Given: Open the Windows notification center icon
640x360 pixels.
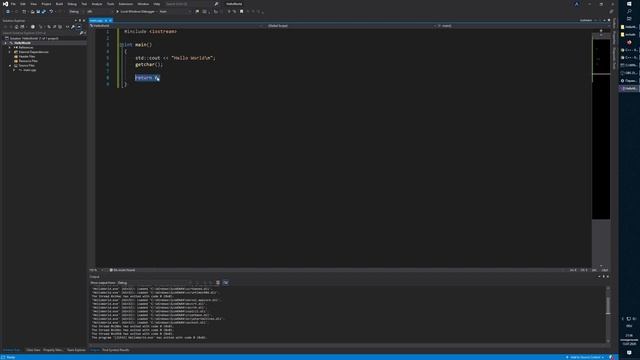Looking at the screenshot, I should click(x=629, y=353).
